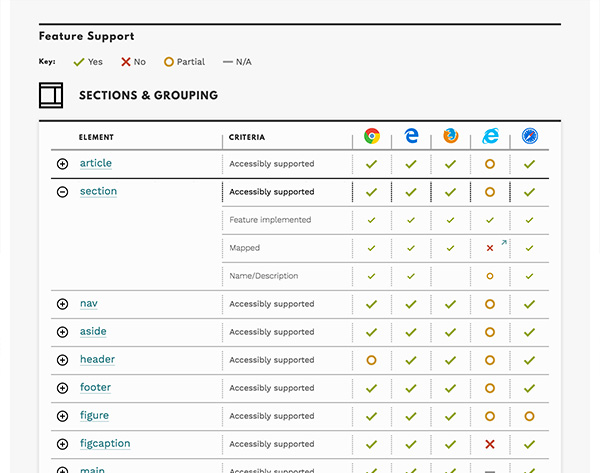
Task: Click the Chrome browser icon column header
Action: pos(371,136)
